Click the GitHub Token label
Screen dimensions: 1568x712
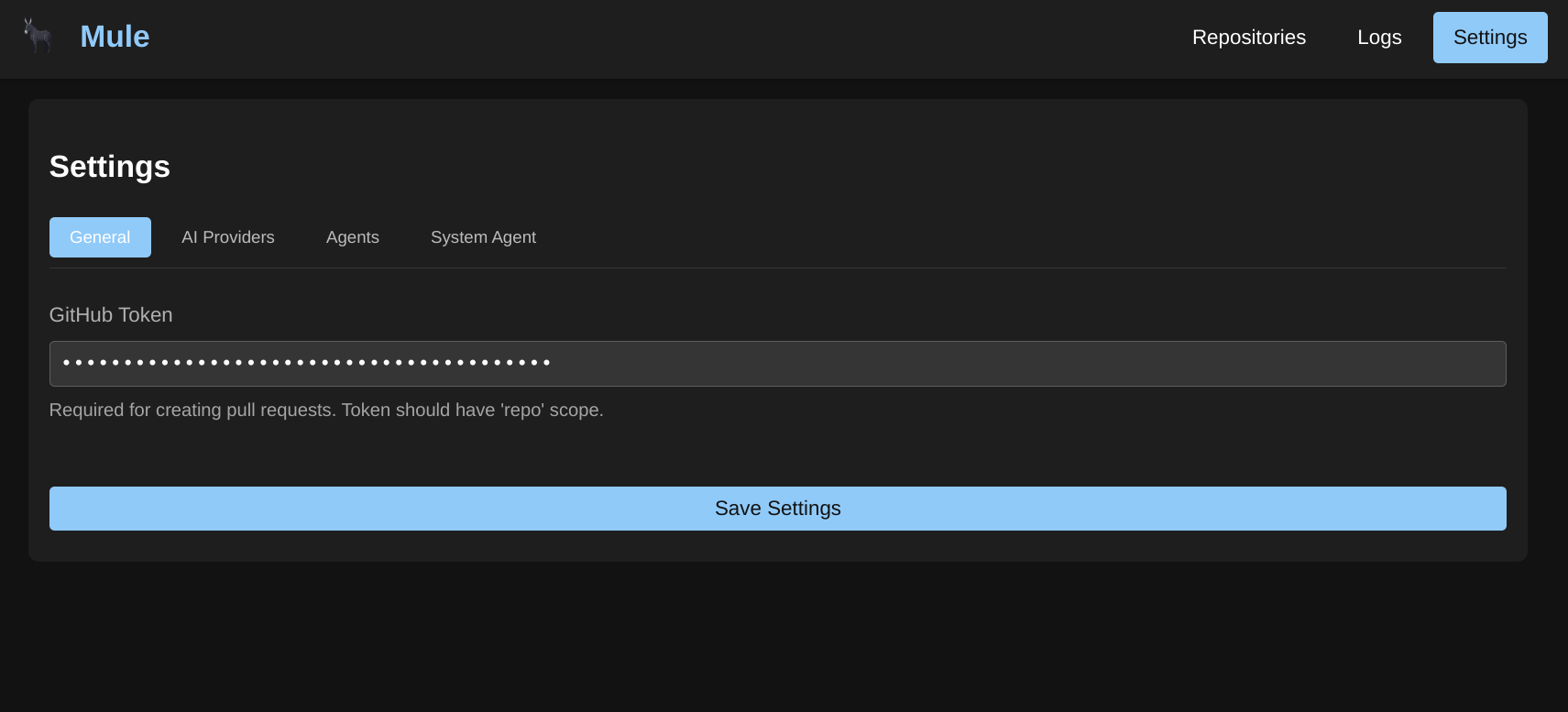(111, 315)
